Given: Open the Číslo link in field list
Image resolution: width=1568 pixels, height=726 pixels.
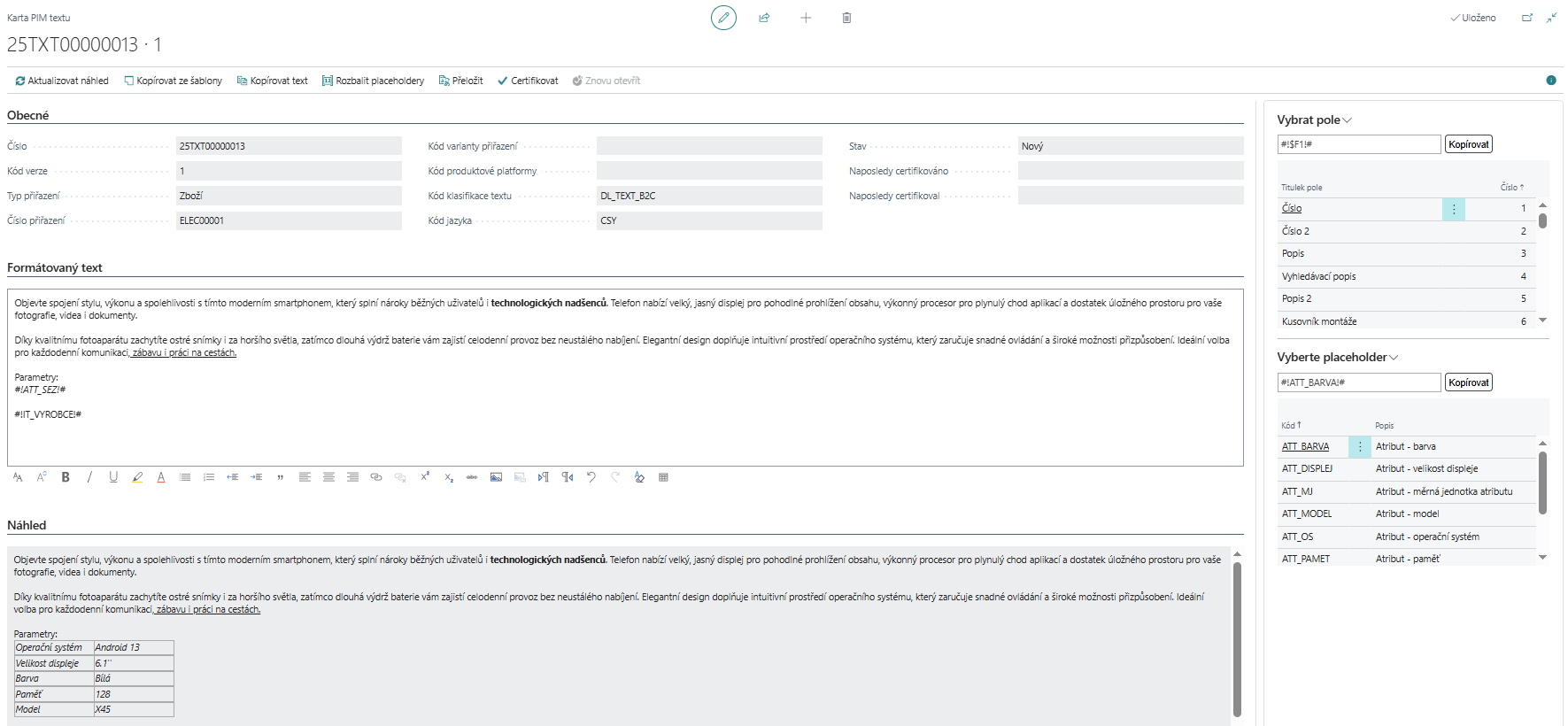Looking at the screenshot, I should pyautogui.click(x=1292, y=208).
